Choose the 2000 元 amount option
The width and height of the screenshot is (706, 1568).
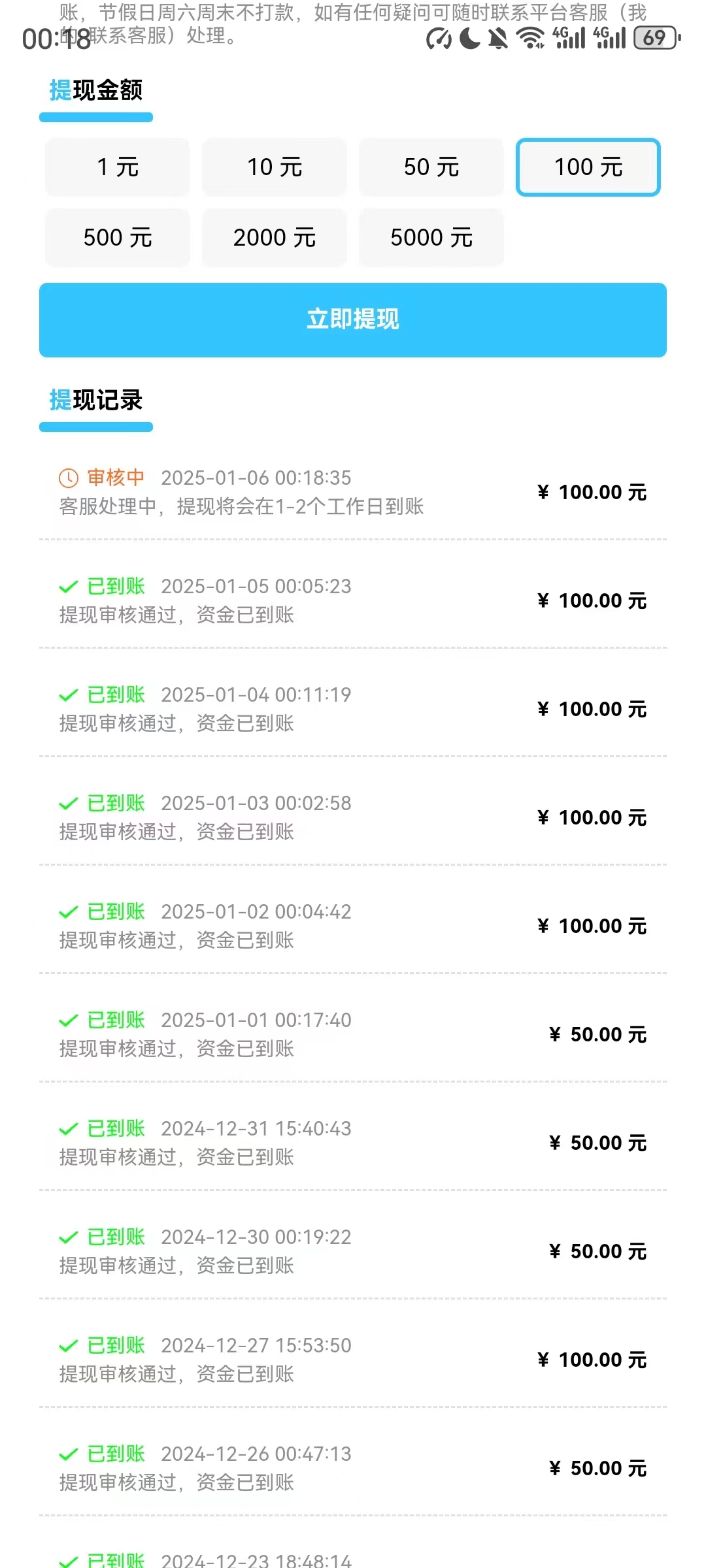coord(275,238)
